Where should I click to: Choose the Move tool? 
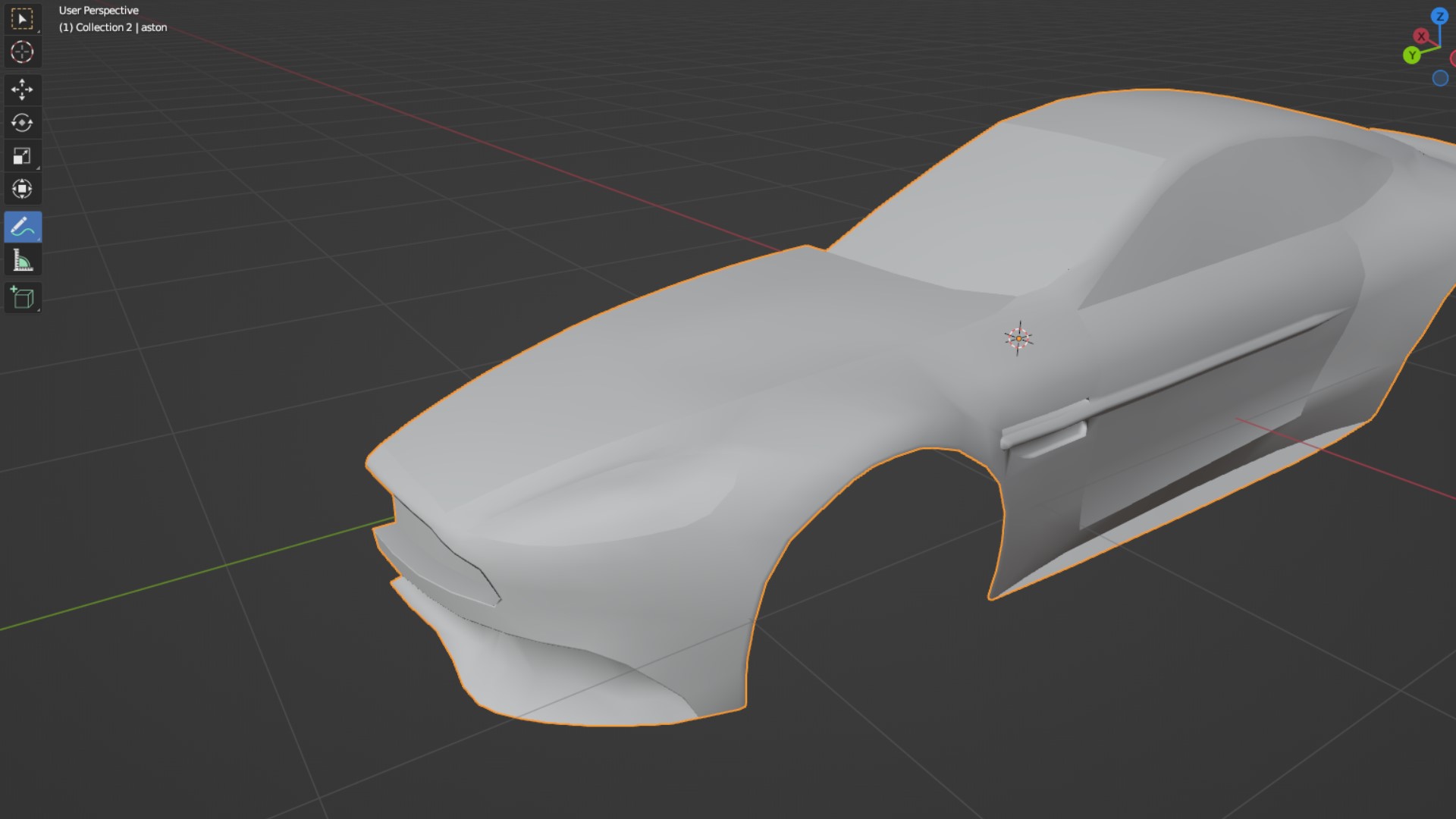(x=22, y=89)
